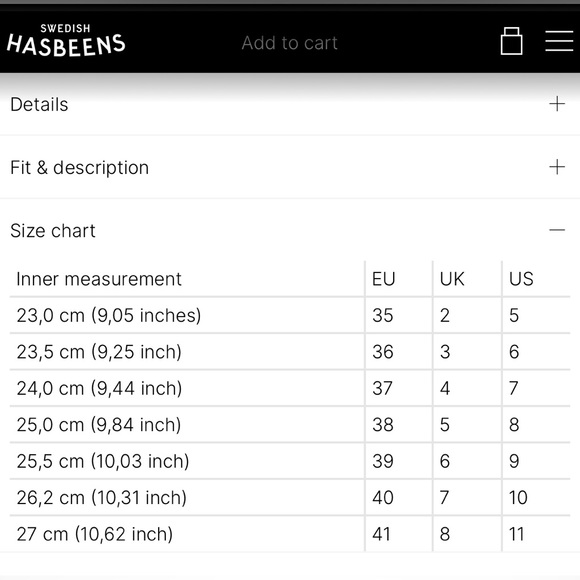This screenshot has width=580, height=580.
Task: Click the Swedish Hasbeens logo
Action: coord(66,41)
